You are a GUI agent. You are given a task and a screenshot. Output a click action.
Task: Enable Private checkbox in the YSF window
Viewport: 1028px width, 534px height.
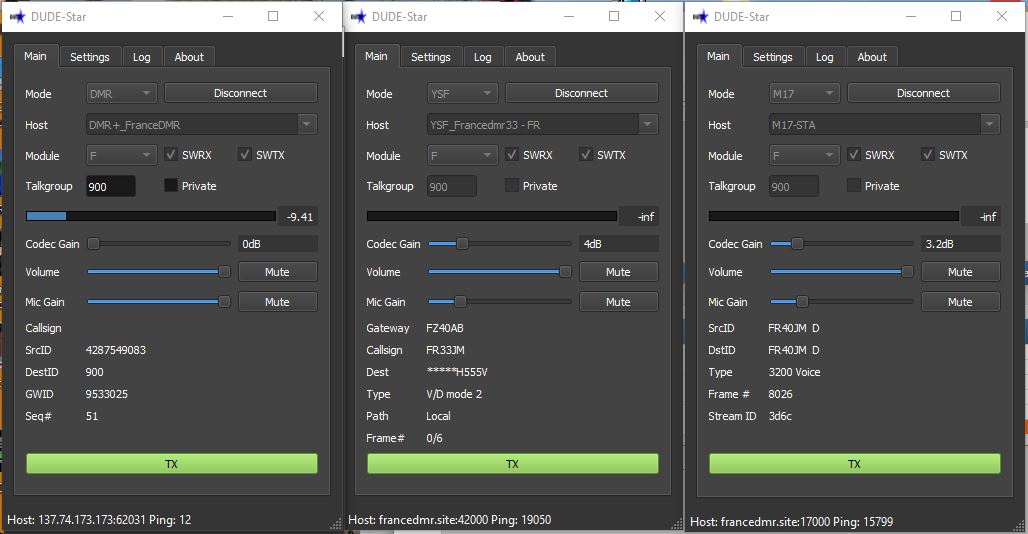tap(512, 185)
